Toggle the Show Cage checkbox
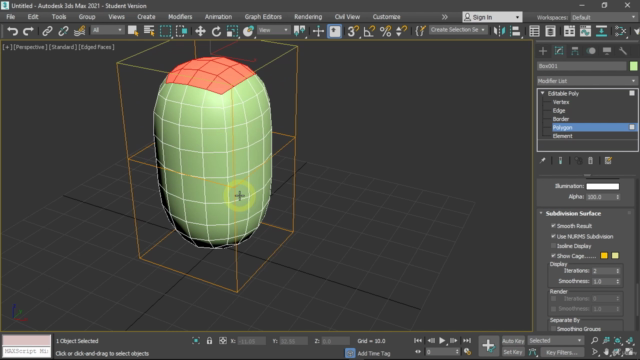The image size is (640, 360). [553, 256]
